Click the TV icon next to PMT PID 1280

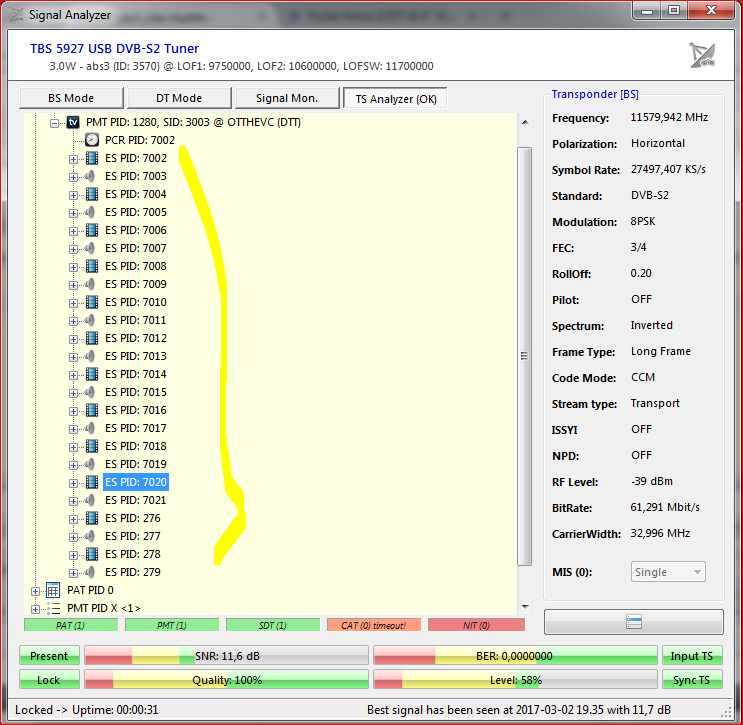73,122
